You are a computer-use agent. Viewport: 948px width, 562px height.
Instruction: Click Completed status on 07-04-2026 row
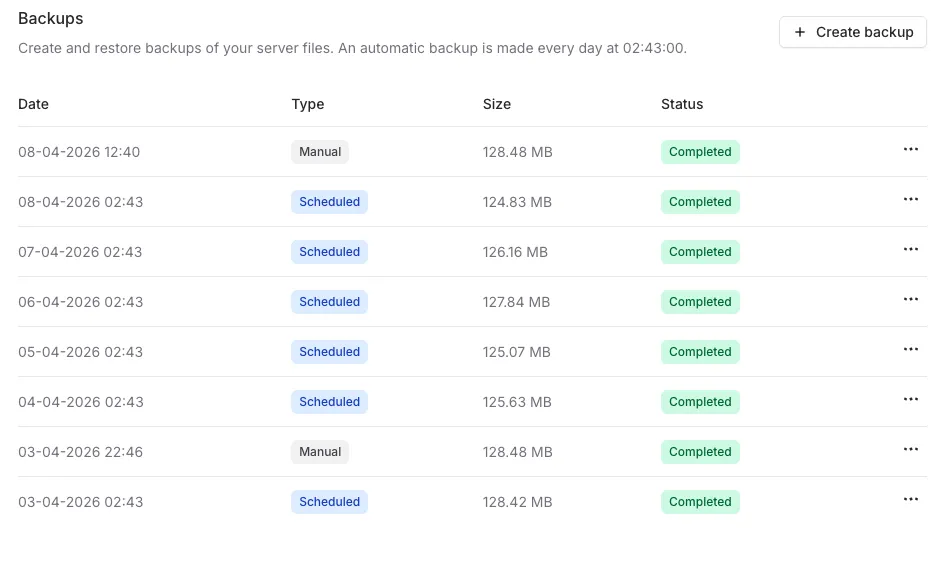pos(700,252)
